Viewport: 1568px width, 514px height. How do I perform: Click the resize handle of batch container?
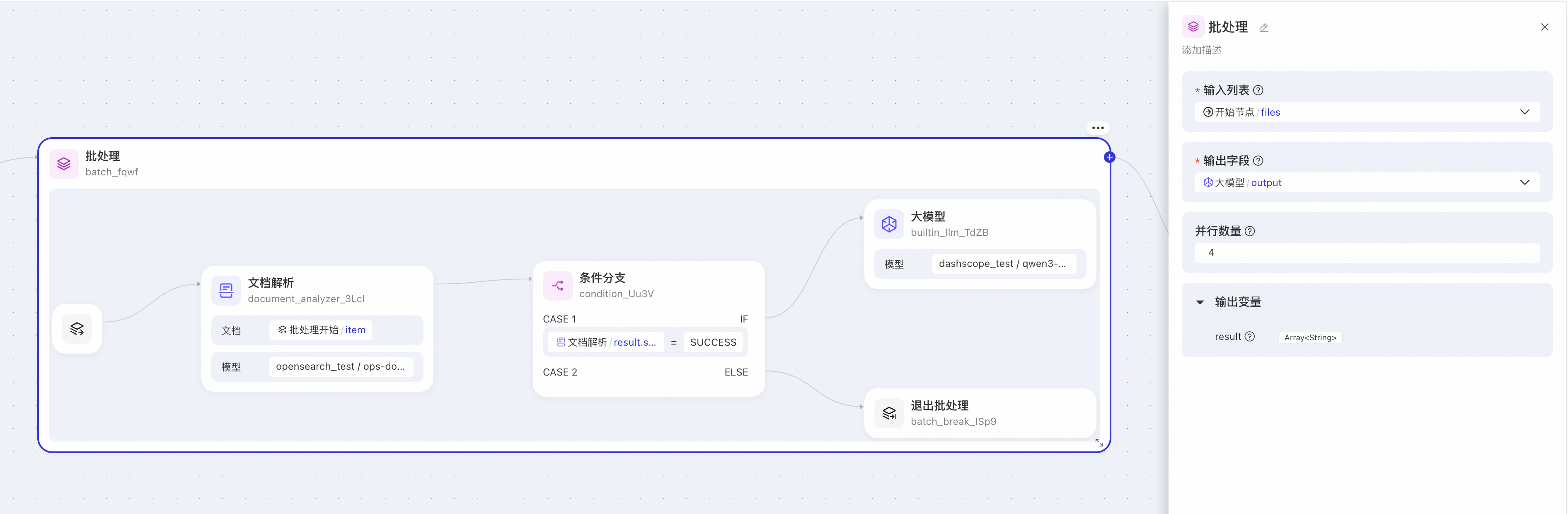click(1099, 443)
